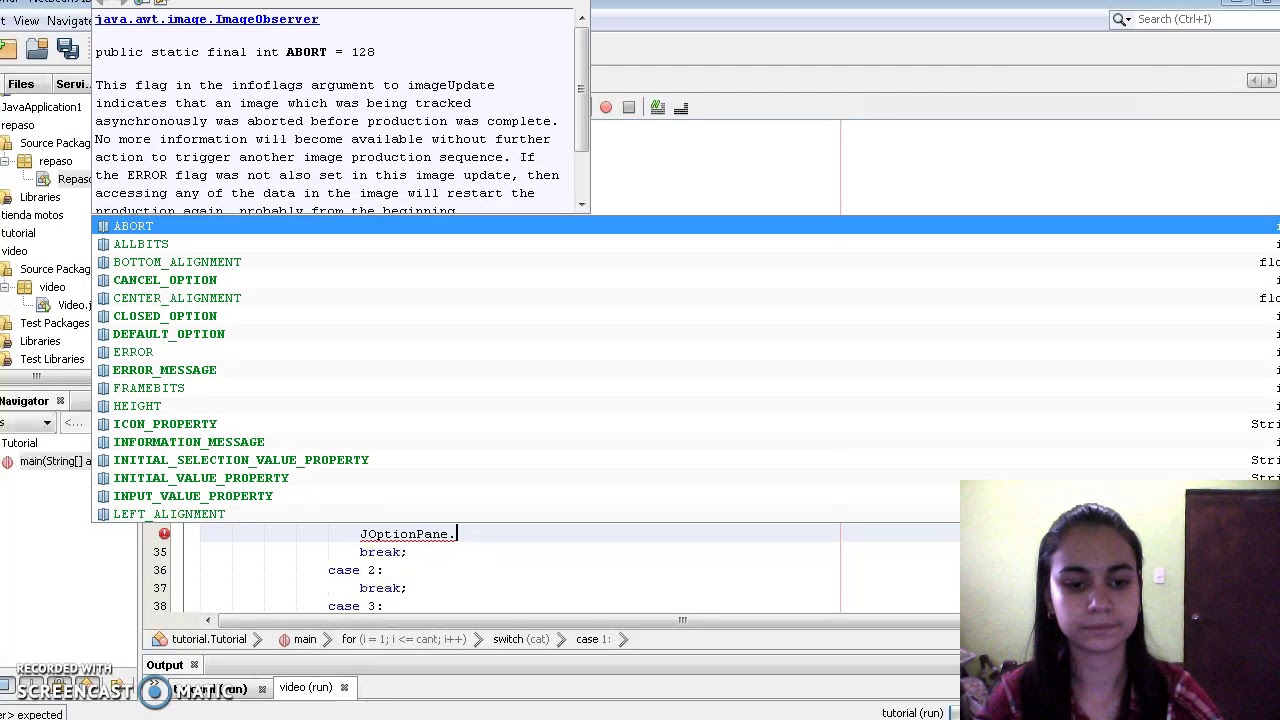The height and width of the screenshot is (720, 1280).
Task: Click the field icon beside ABORT
Action: (103, 226)
